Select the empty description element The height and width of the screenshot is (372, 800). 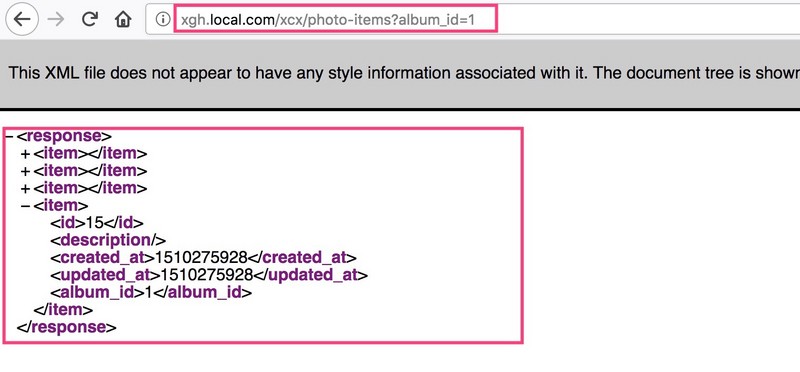(x=108, y=240)
